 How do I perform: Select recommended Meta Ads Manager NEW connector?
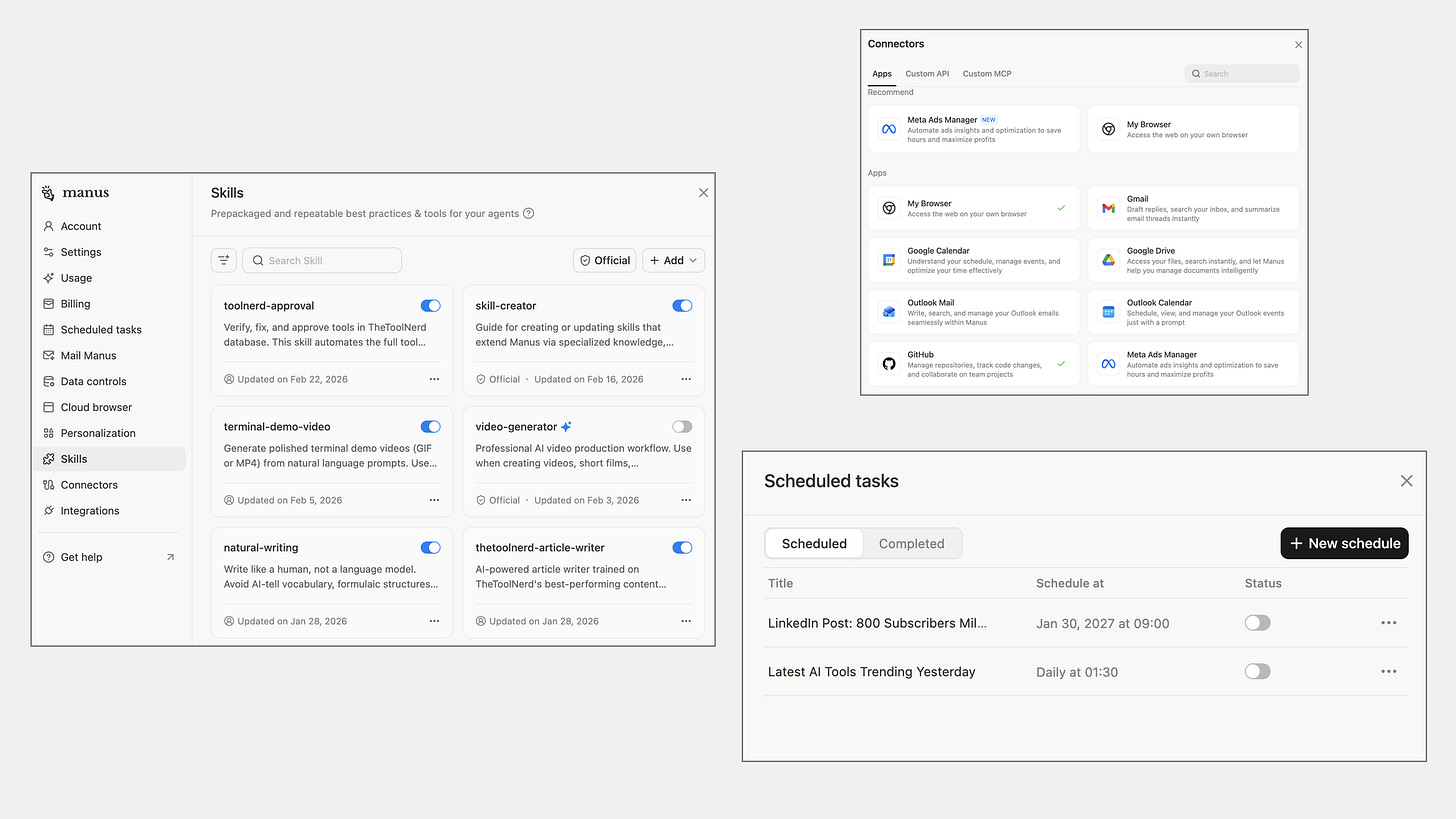click(975, 129)
